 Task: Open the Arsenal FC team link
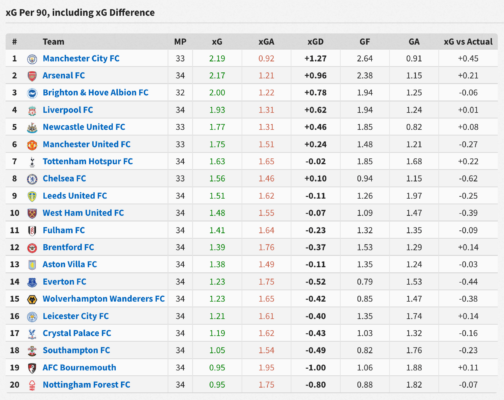tap(64, 76)
